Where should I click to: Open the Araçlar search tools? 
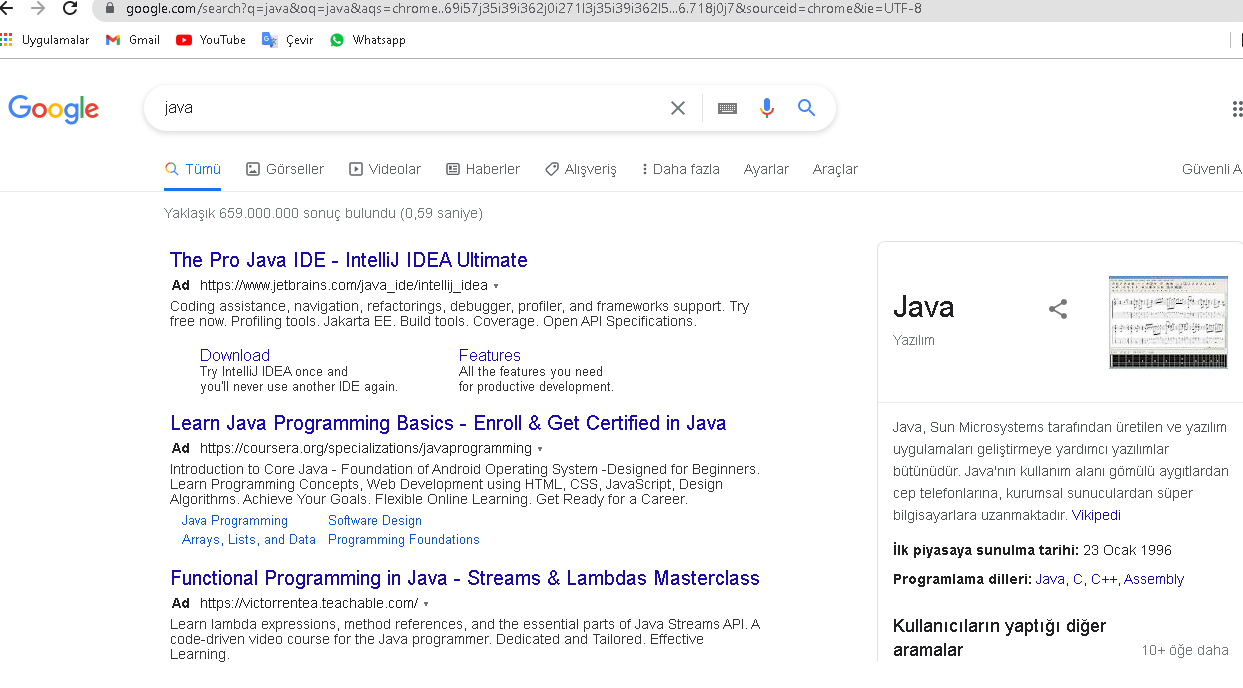[x=835, y=169]
